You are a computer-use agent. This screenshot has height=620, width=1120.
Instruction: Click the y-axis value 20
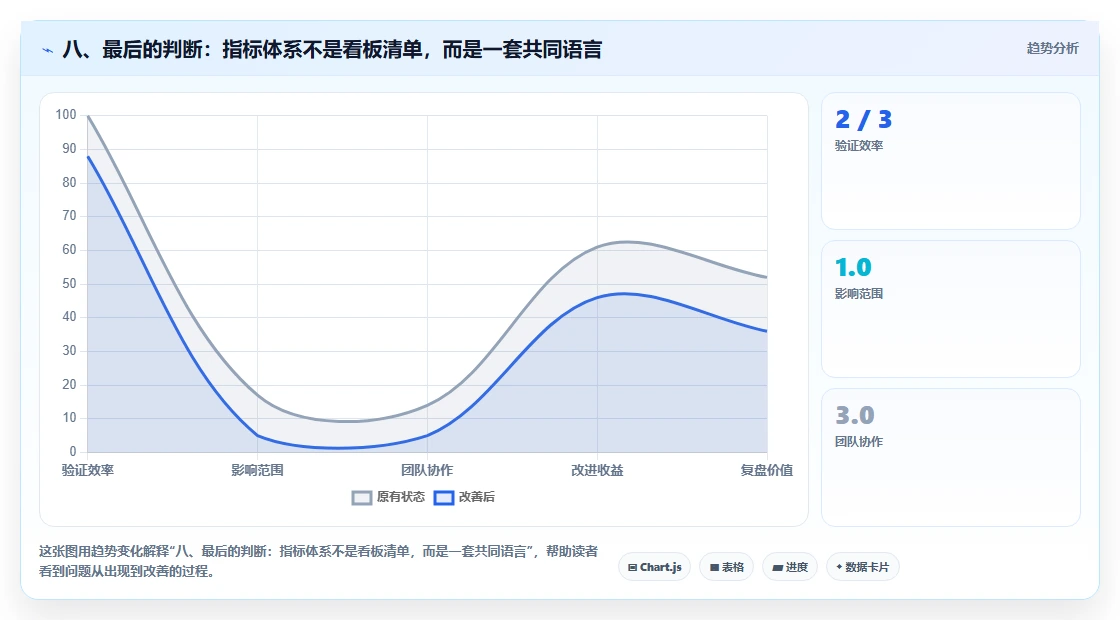[x=69, y=384]
